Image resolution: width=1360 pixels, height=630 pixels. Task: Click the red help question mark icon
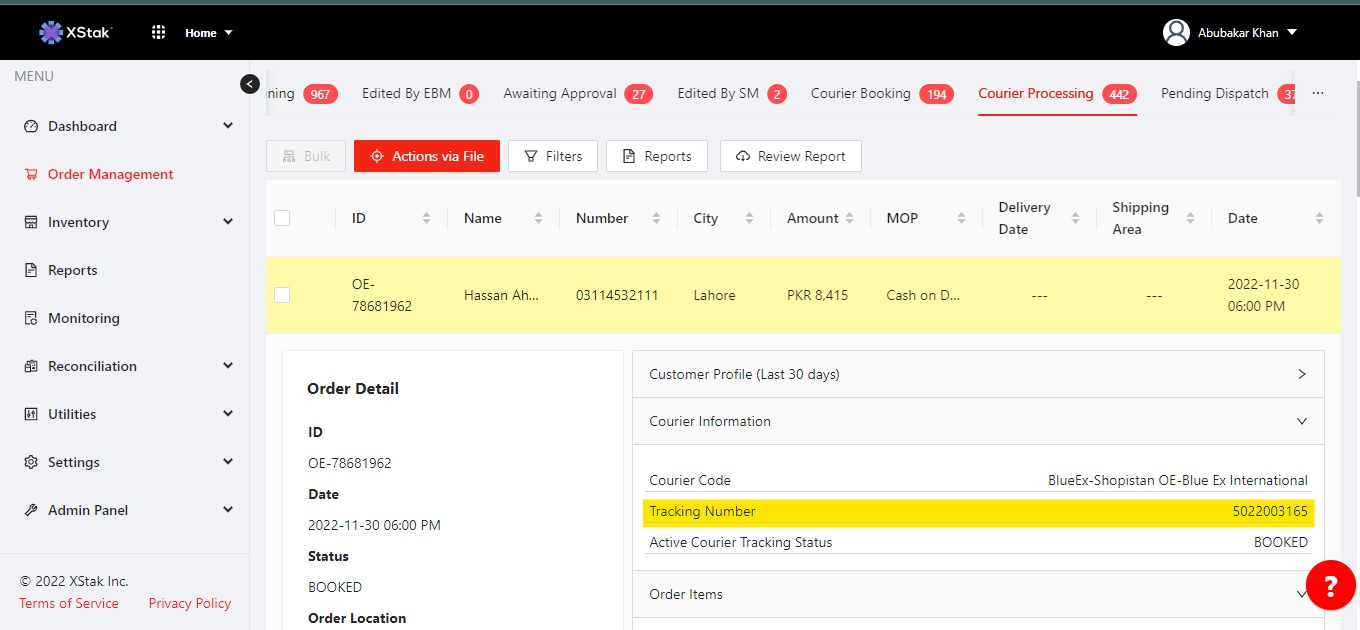pos(1330,585)
